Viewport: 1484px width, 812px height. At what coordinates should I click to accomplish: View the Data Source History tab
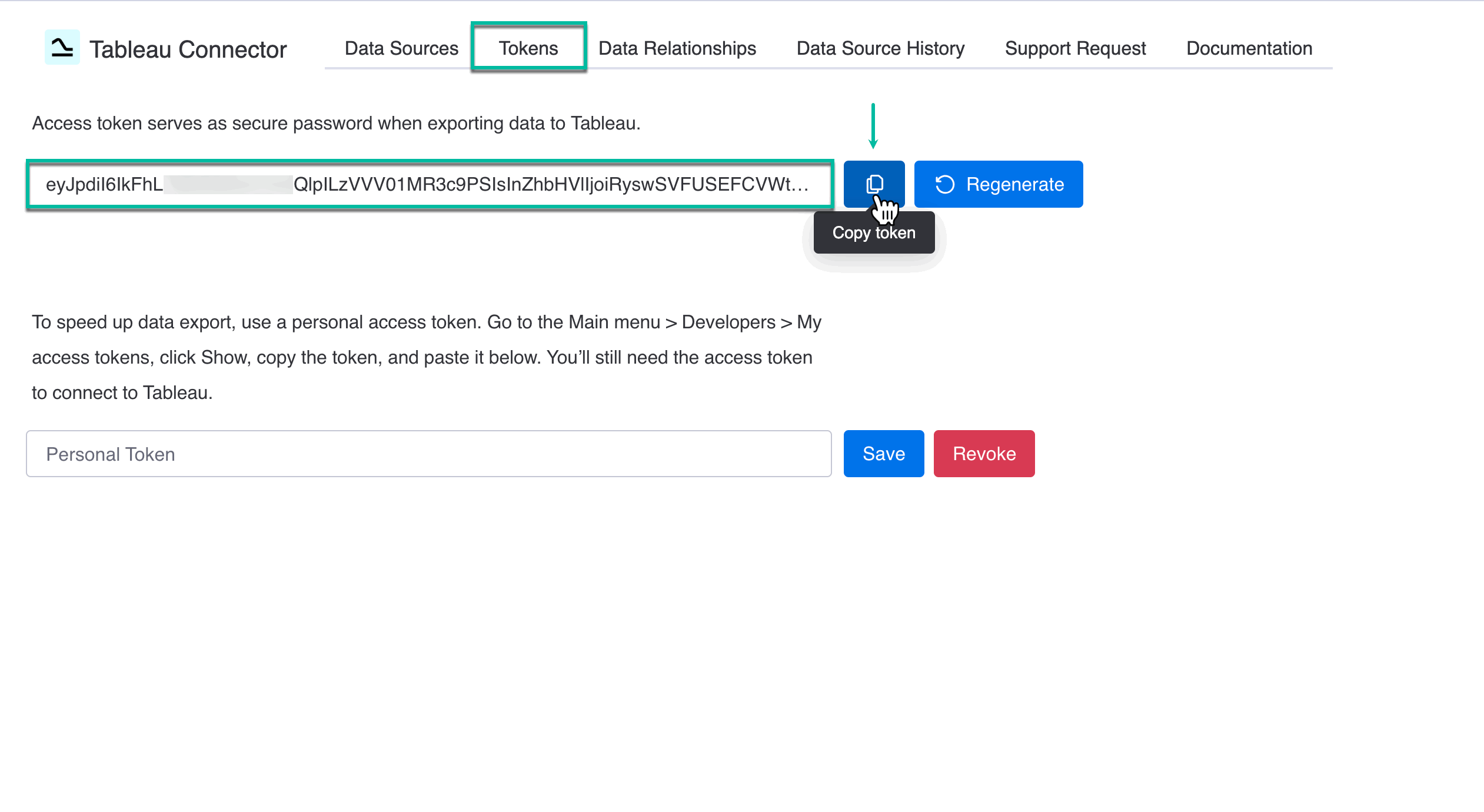pyautogui.click(x=880, y=48)
